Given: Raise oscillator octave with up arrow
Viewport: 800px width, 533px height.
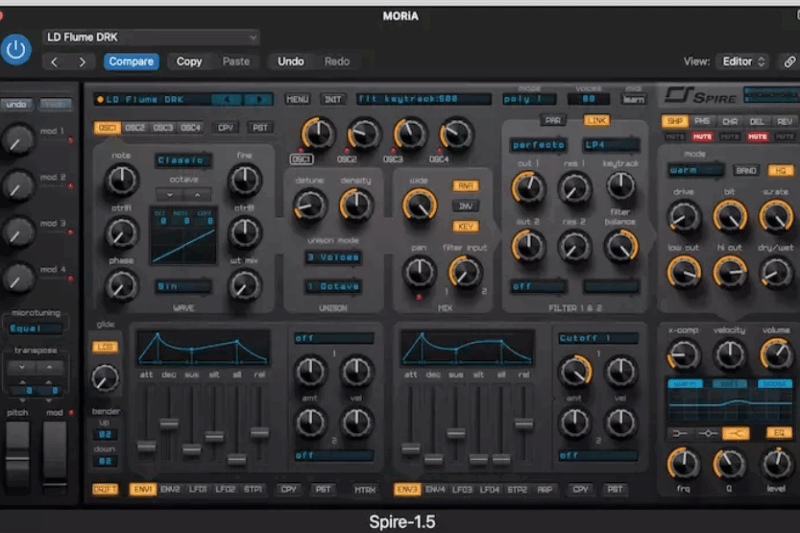Looking at the screenshot, I should 197,194.
